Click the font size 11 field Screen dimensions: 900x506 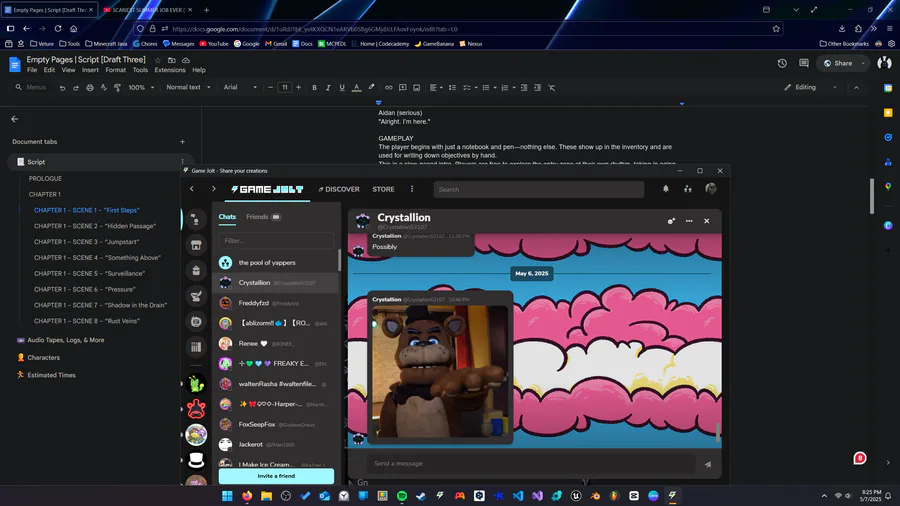click(285, 87)
